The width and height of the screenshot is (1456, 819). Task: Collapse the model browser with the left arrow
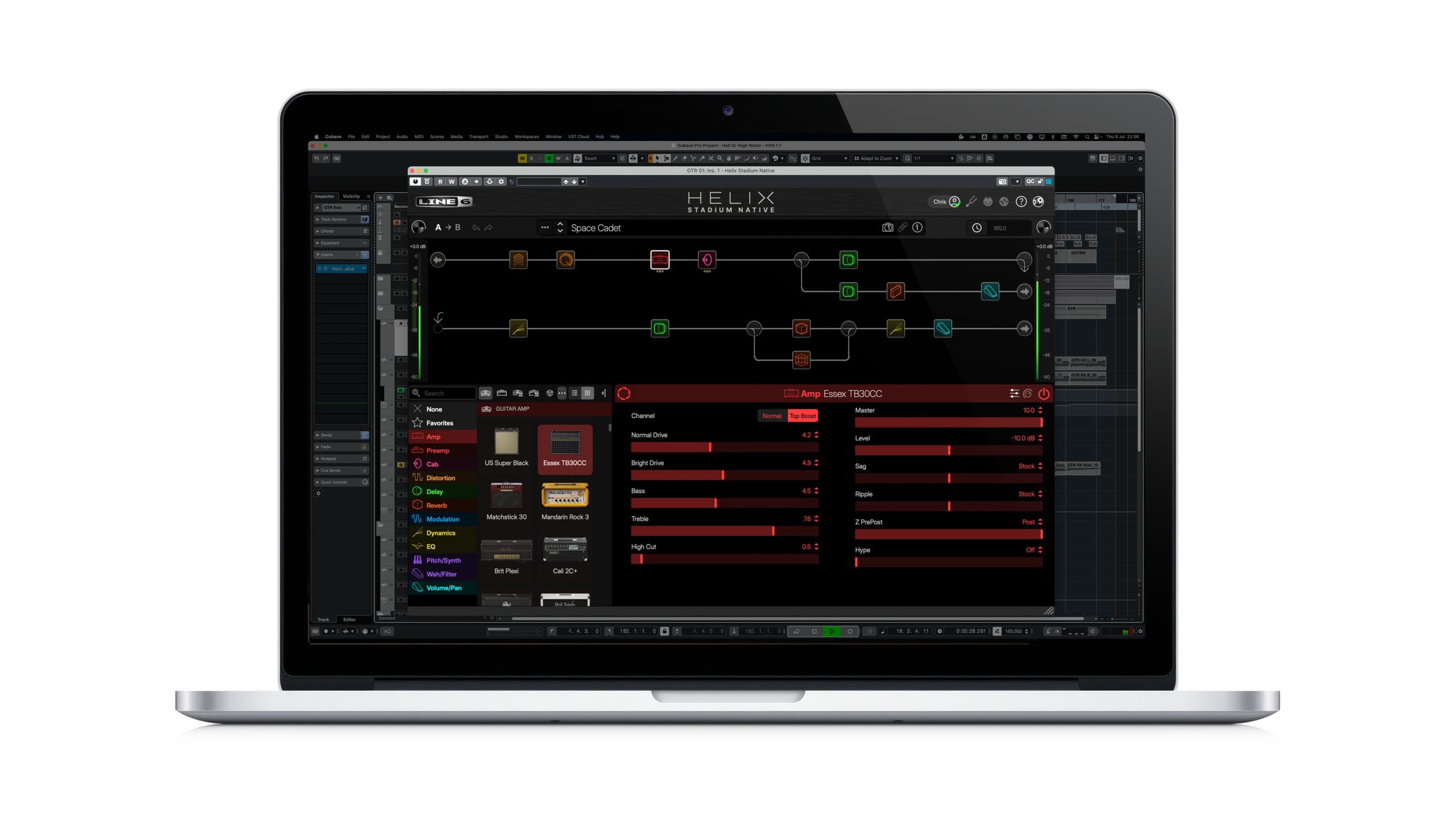click(x=603, y=393)
